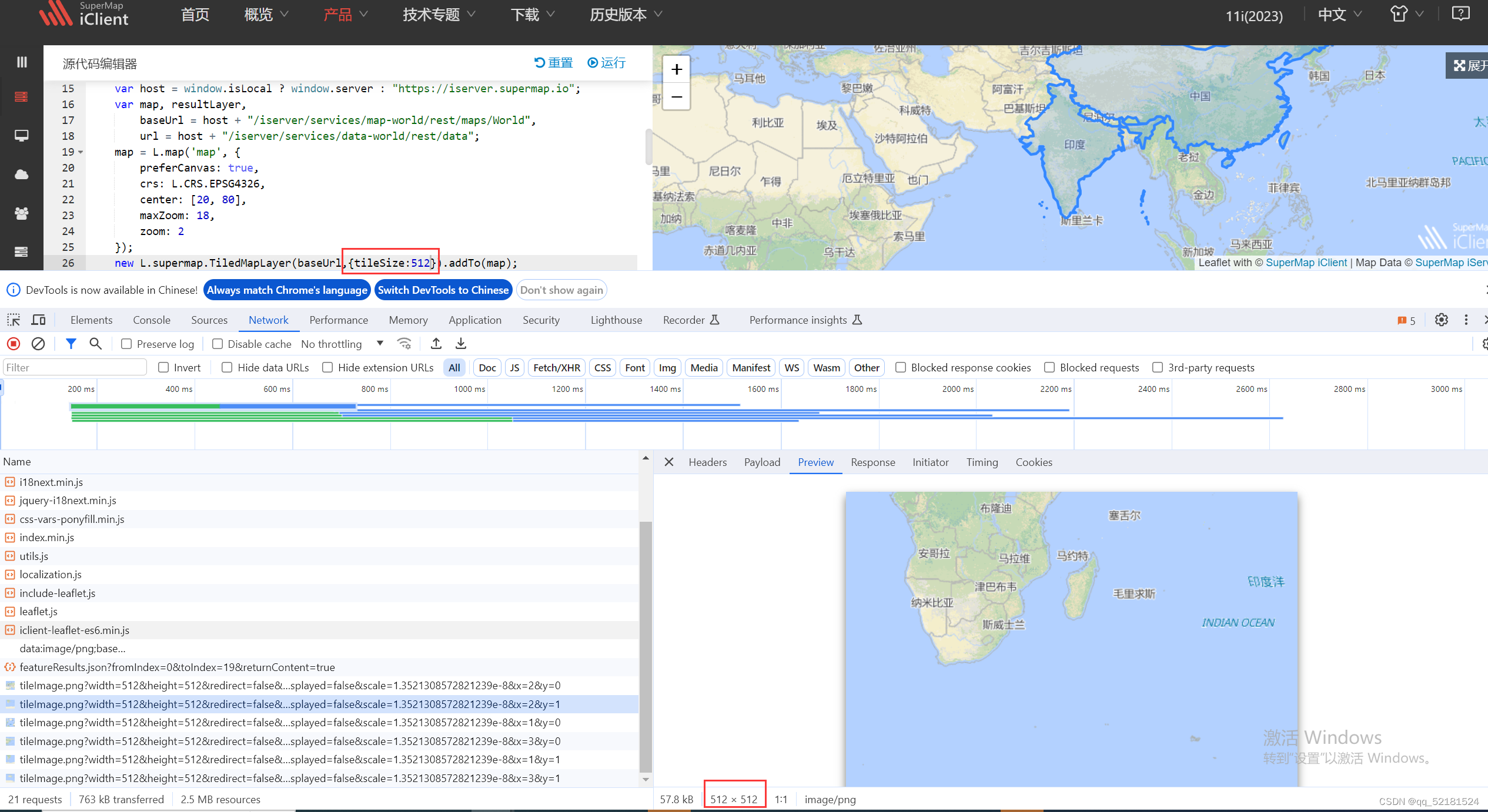
Task: Click the SuperMap iClient attribution link
Action: click(1306, 263)
